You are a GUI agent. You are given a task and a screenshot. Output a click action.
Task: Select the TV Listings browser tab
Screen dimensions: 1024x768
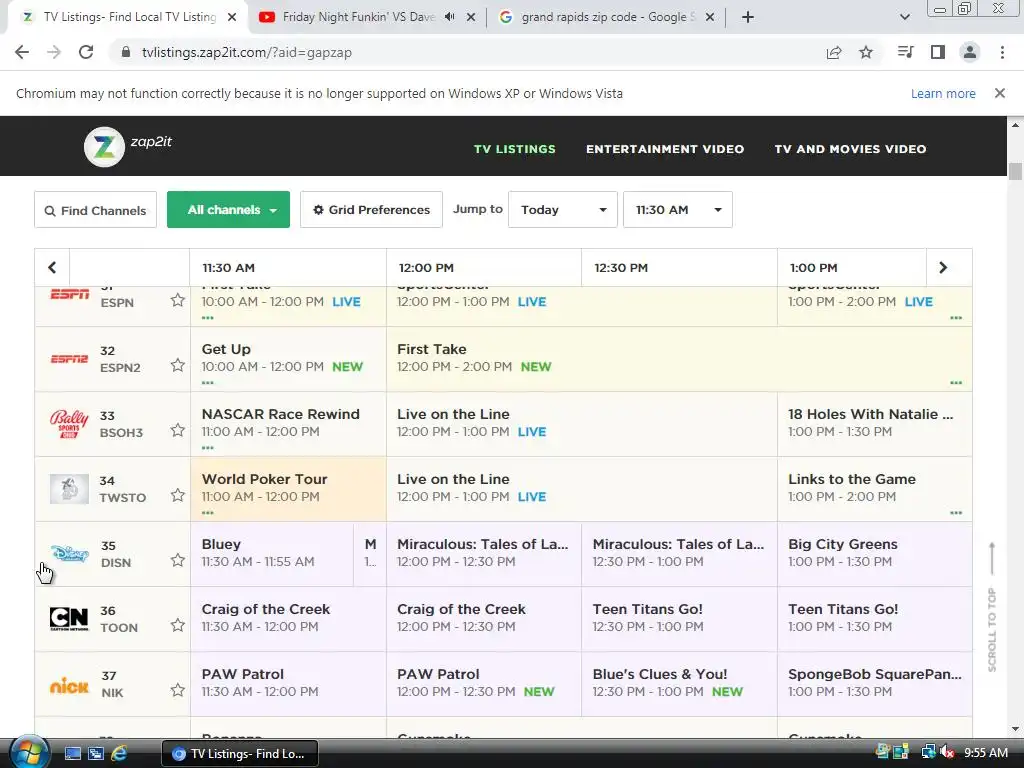point(127,17)
